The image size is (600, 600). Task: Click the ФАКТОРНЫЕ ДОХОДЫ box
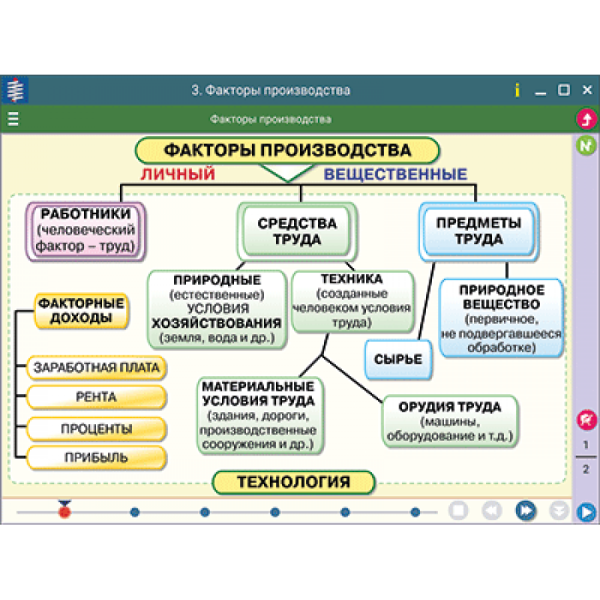(81, 311)
